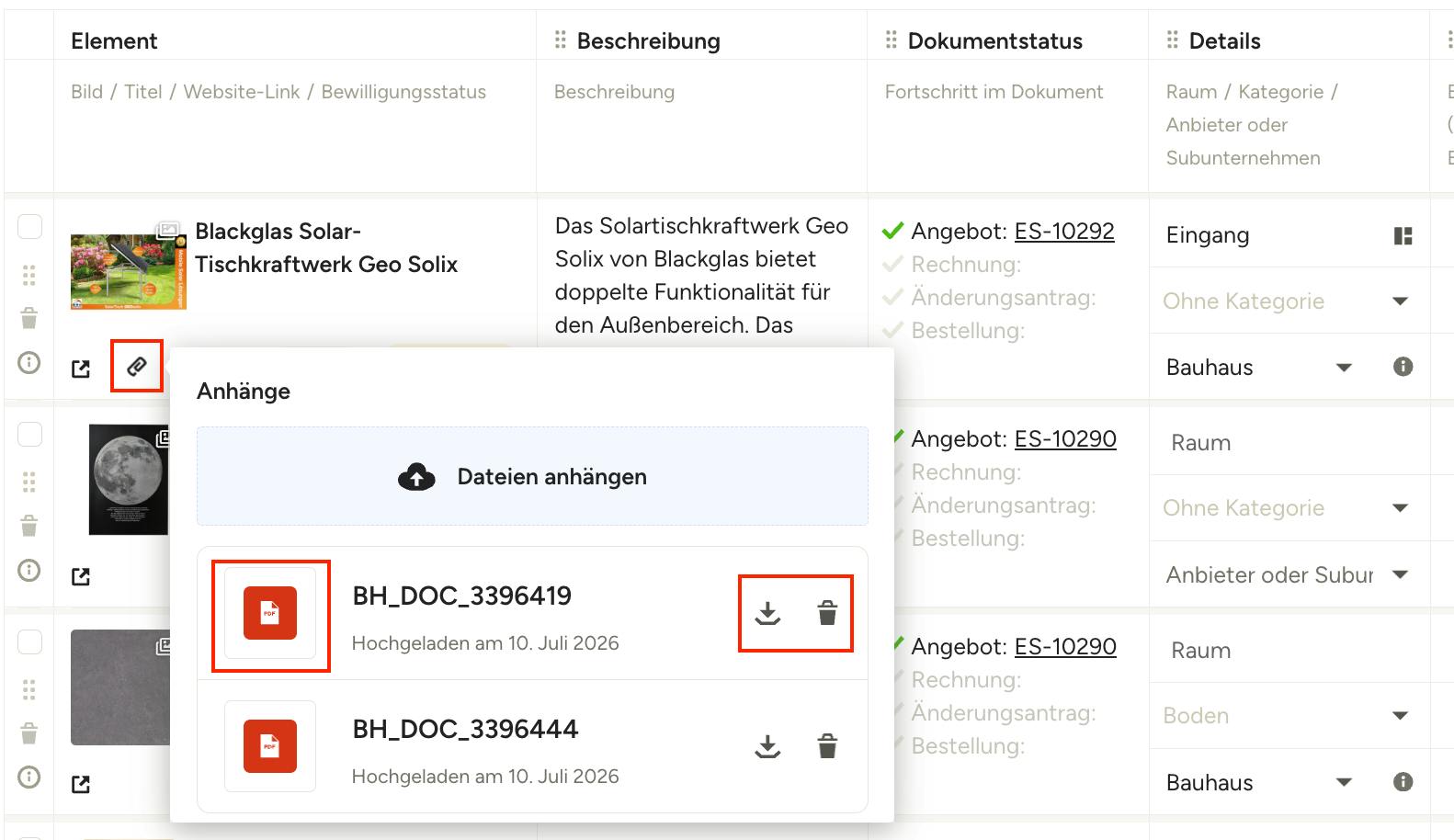Open external link for Blackglas Solar item
This screenshot has height=840, width=1454.
tap(81, 369)
